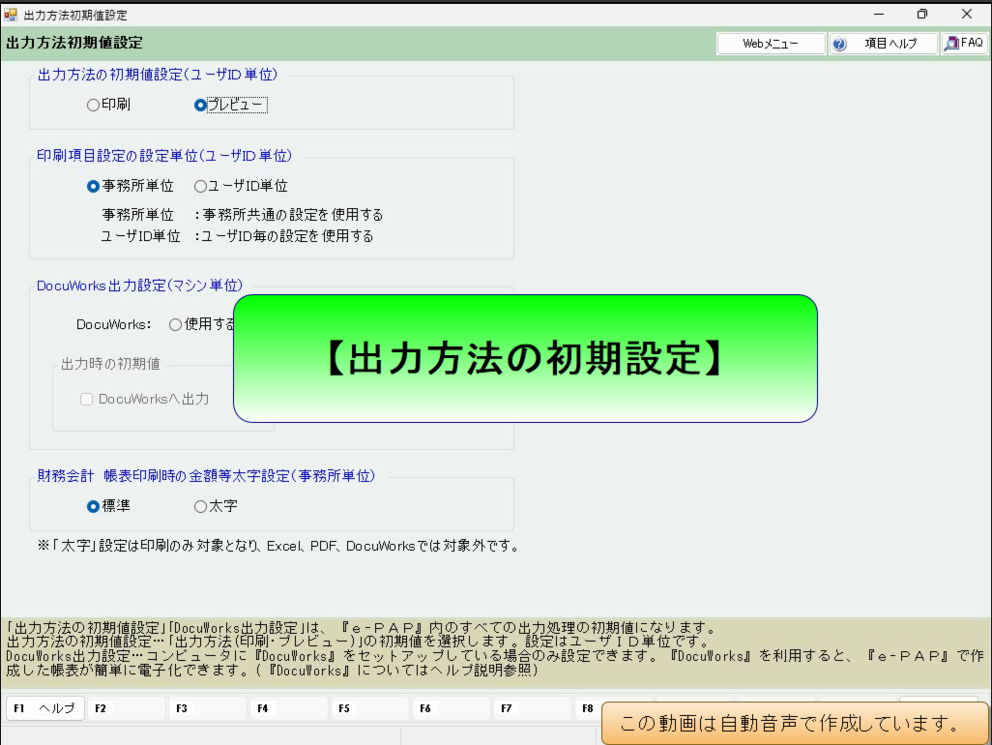
Task: Click the ※「太字」設定は印刷のみ対象 note
Action: coord(278,546)
